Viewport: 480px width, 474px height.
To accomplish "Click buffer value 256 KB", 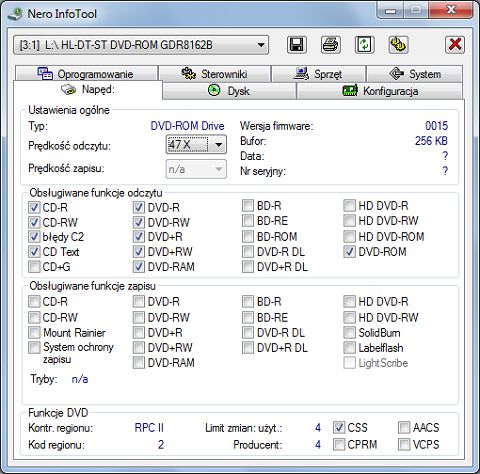I will coord(431,141).
